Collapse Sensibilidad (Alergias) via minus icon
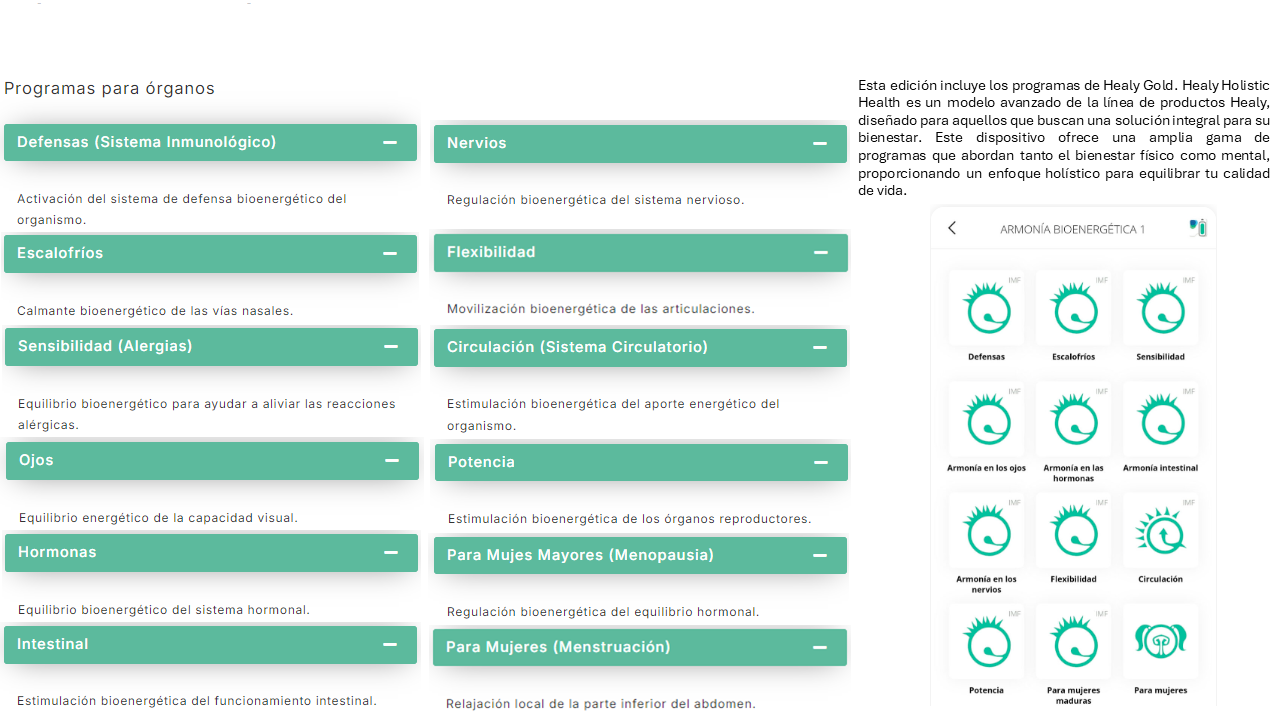This screenshot has height=720, width=1280. (391, 347)
